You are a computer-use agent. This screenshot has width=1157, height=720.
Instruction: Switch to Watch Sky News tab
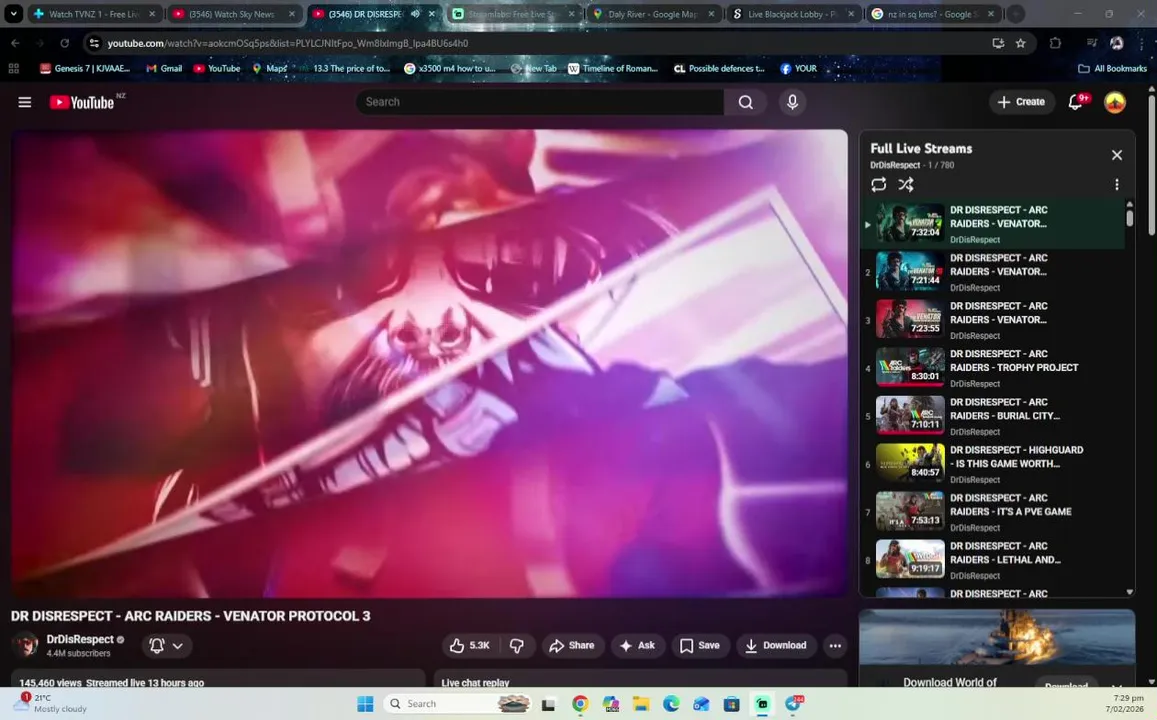[x=233, y=13]
